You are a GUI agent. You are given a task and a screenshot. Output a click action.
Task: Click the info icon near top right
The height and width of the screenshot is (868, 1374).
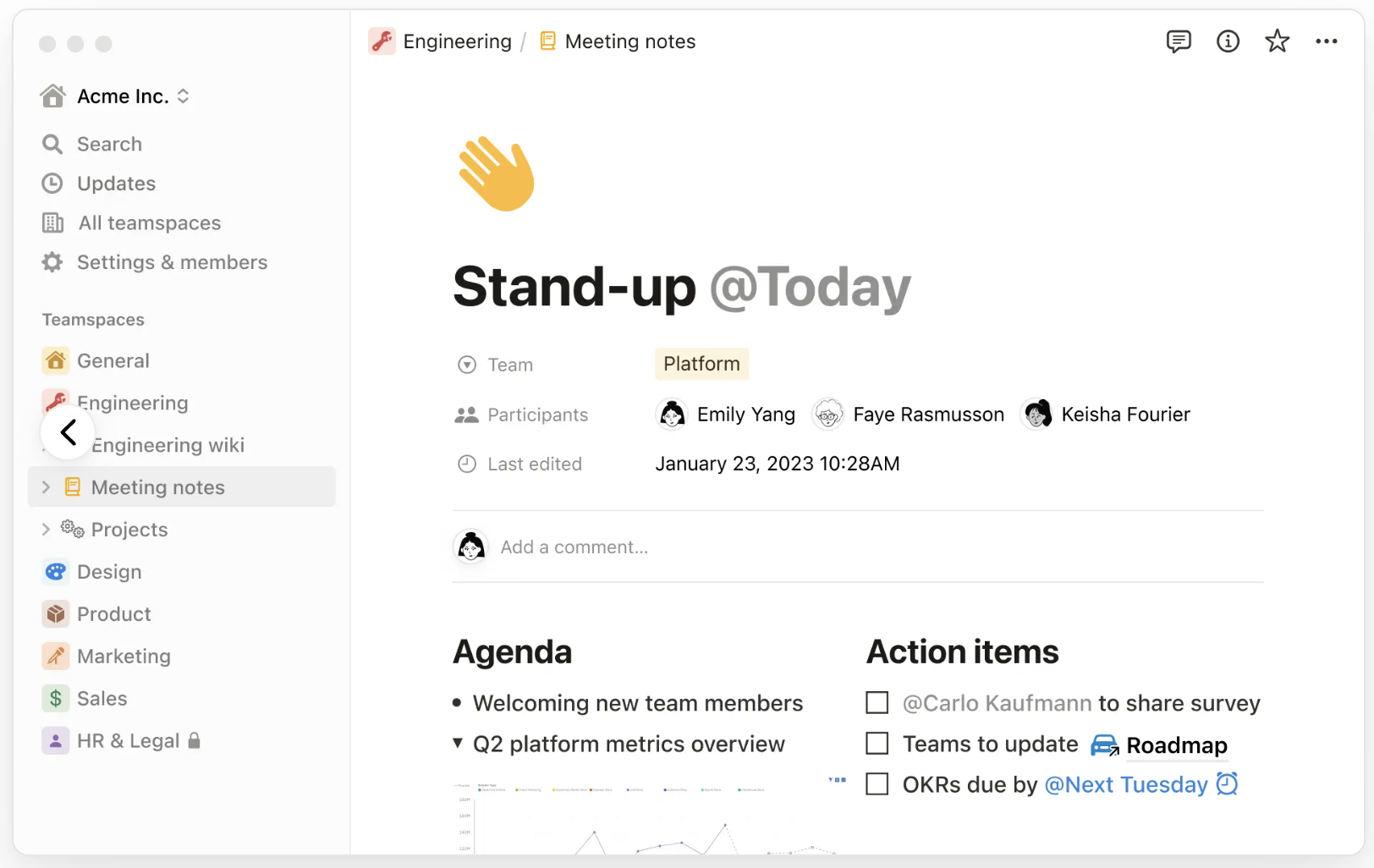[1228, 41]
